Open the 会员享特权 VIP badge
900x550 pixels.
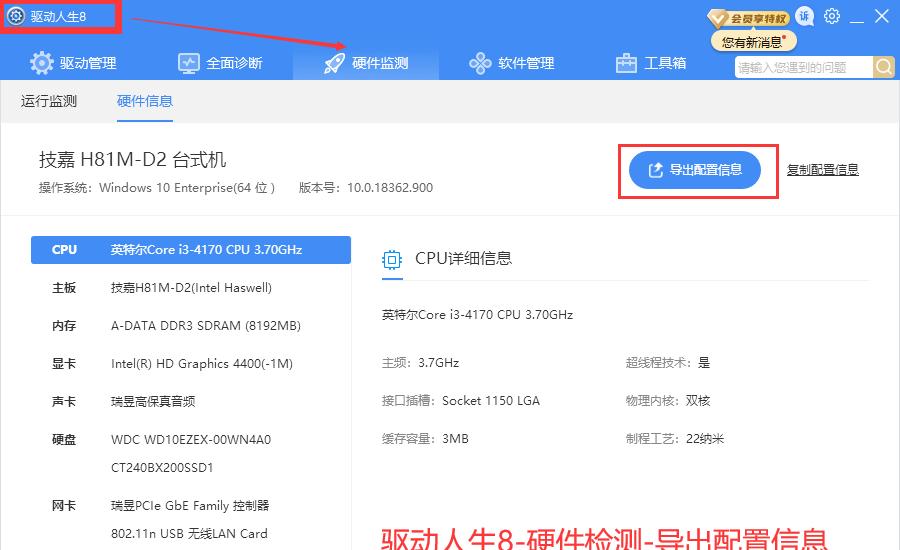(748, 18)
